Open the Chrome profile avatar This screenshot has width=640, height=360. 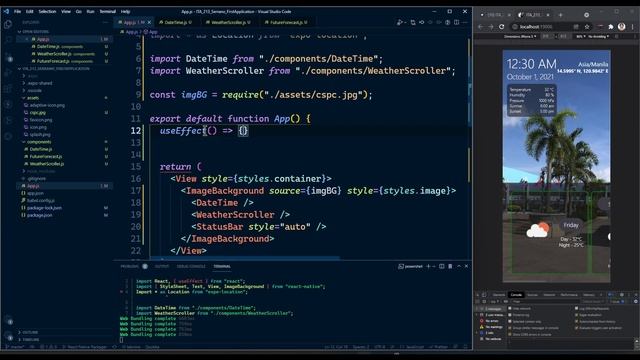pos(621,27)
